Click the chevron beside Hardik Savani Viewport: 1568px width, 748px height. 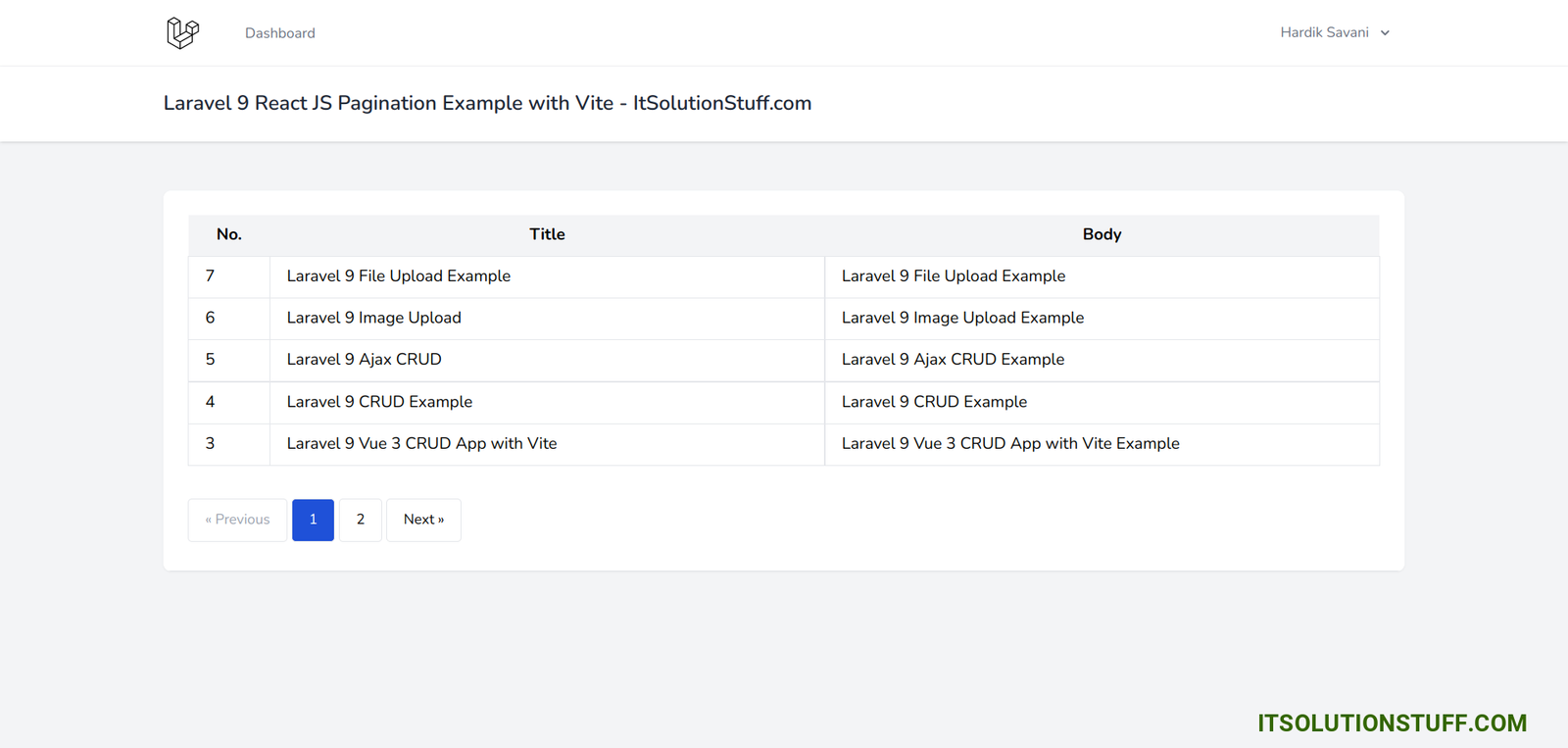pos(1385,33)
